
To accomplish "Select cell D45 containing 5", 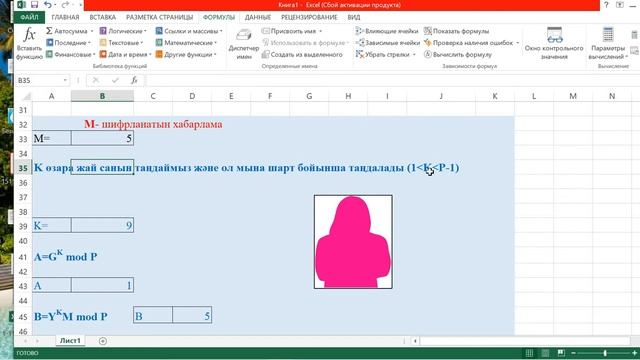I will [x=192, y=316].
